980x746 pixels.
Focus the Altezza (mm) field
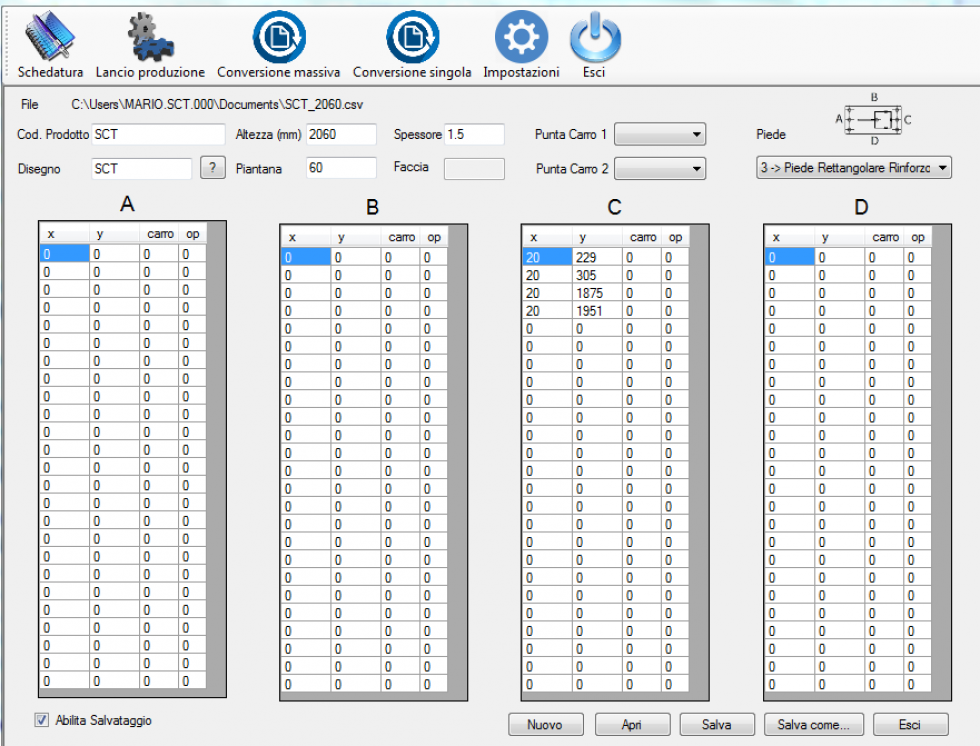point(341,134)
